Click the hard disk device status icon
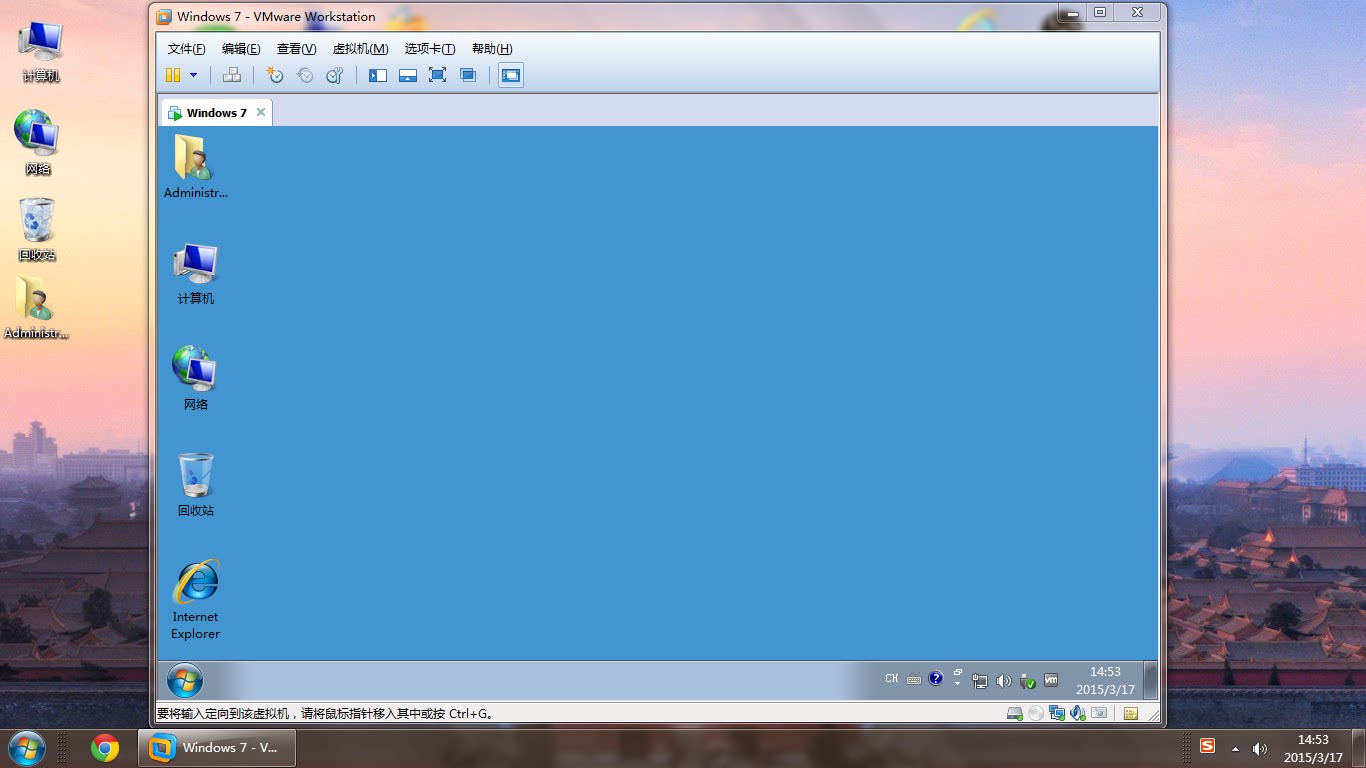This screenshot has height=768, width=1366. pyautogui.click(x=1013, y=713)
